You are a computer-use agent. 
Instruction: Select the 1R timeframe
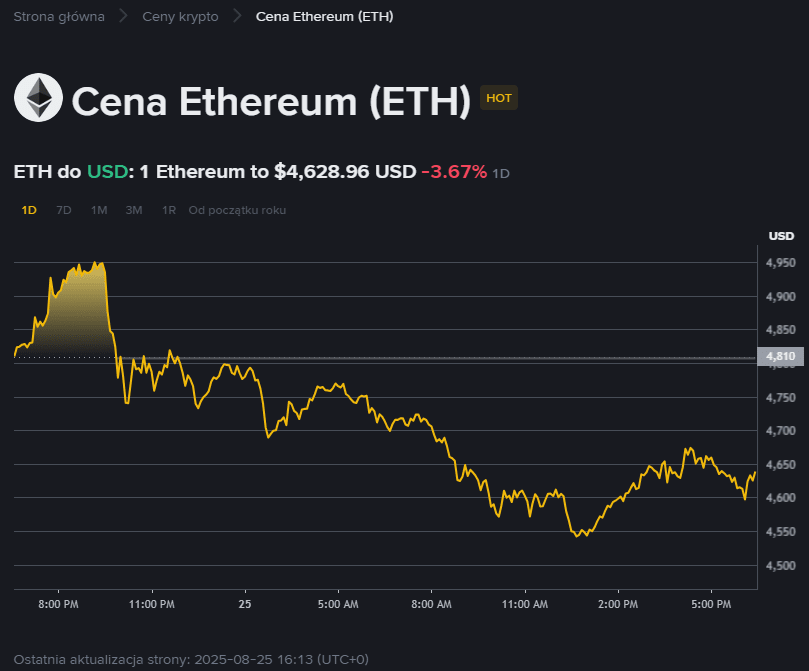pos(166,210)
